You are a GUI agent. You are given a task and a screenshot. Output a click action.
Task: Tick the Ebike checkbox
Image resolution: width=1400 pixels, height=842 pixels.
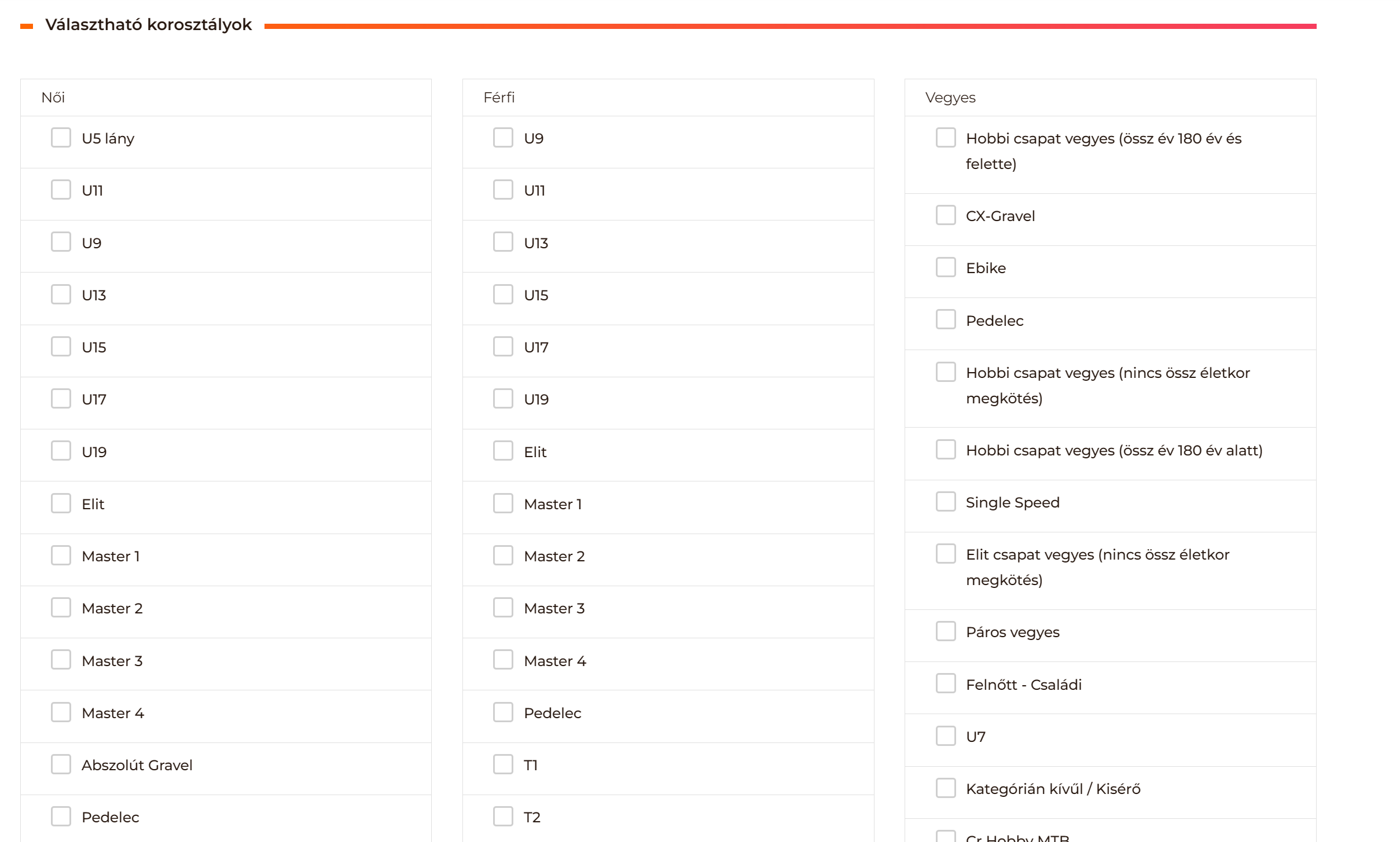(946, 267)
